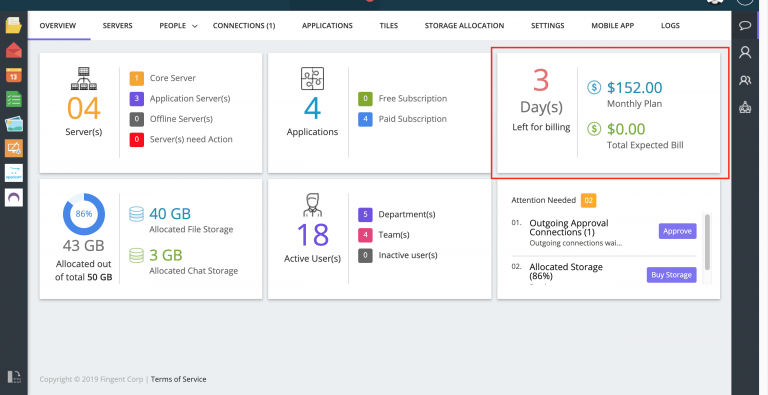This screenshot has height=395, width=768.
Task: Click the 04 Server(s) count
Action: (84, 108)
